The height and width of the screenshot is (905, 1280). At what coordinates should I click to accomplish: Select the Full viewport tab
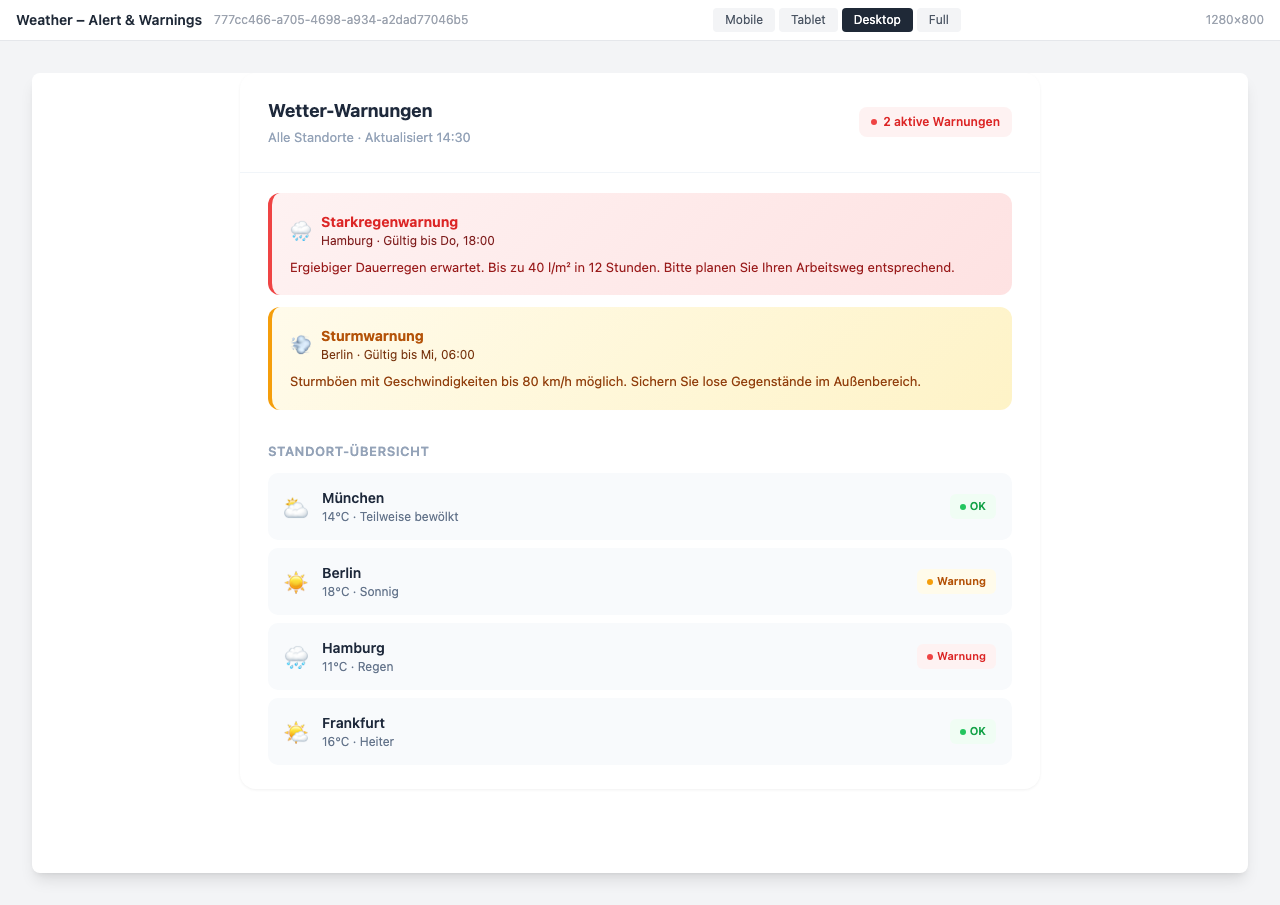tap(938, 20)
